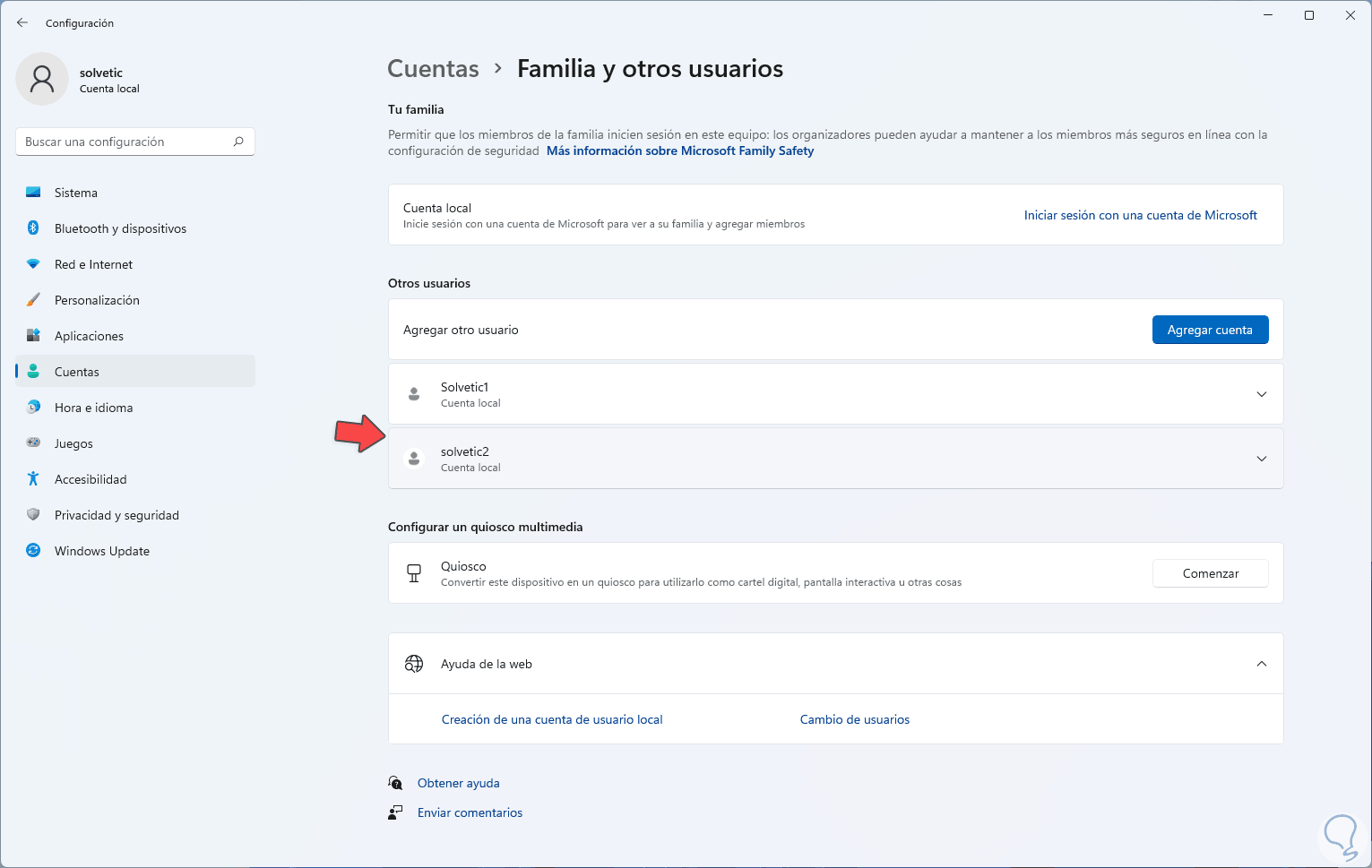Open Sistema in the sidebar

point(76,193)
